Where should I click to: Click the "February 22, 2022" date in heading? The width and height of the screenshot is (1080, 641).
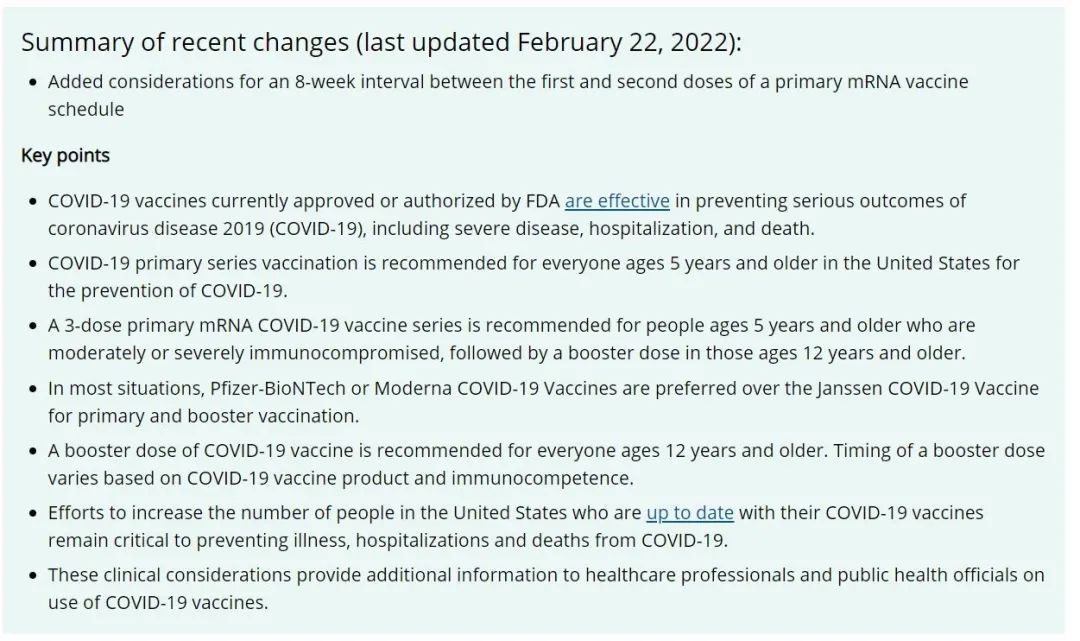(625, 43)
